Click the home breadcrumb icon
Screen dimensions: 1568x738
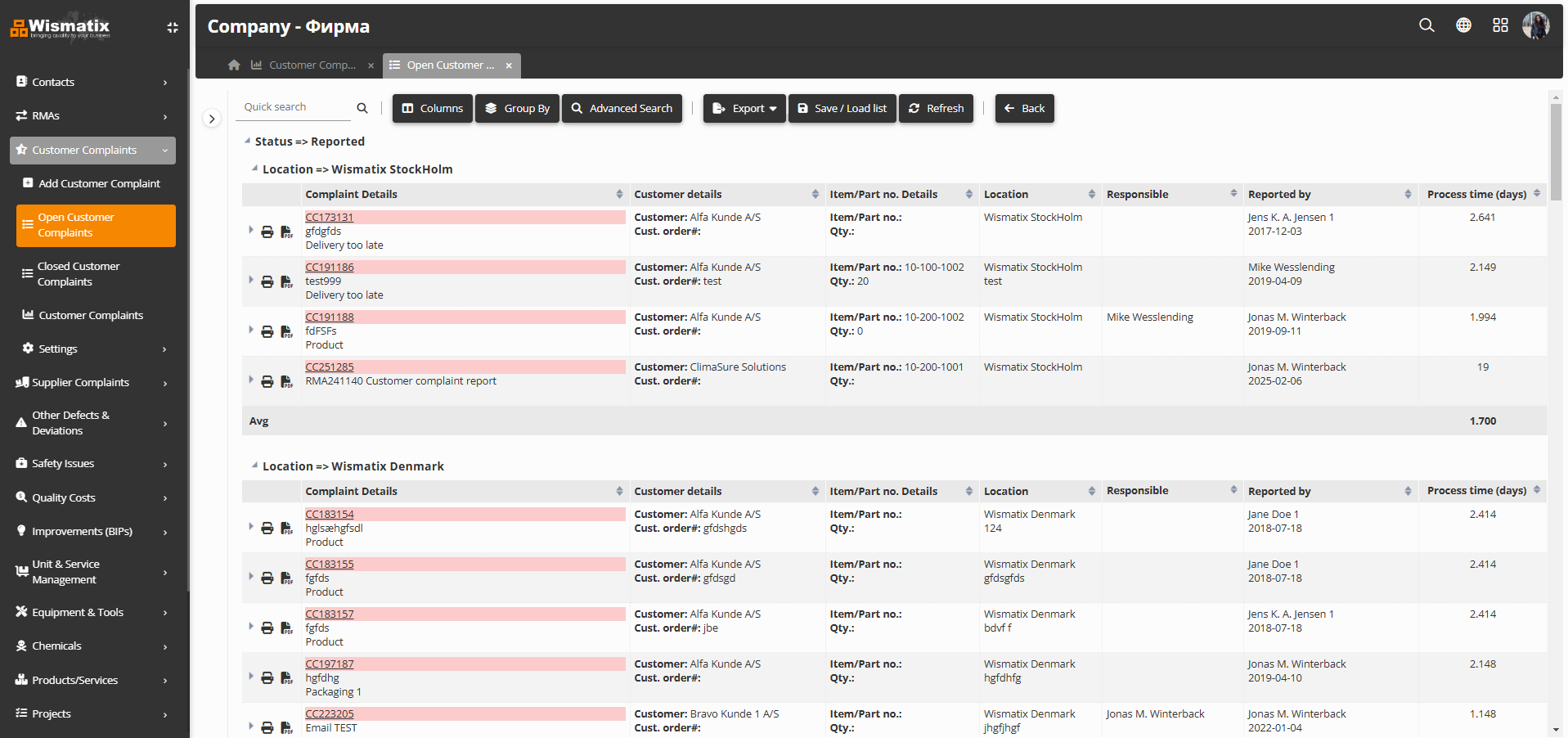pos(234,65)
